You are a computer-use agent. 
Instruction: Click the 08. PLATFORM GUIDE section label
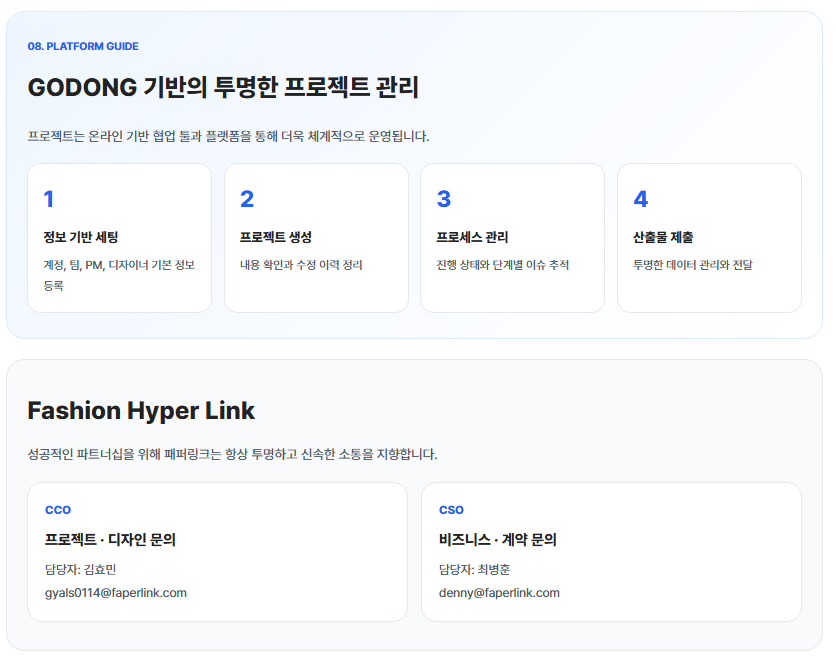tap(83, 46)
